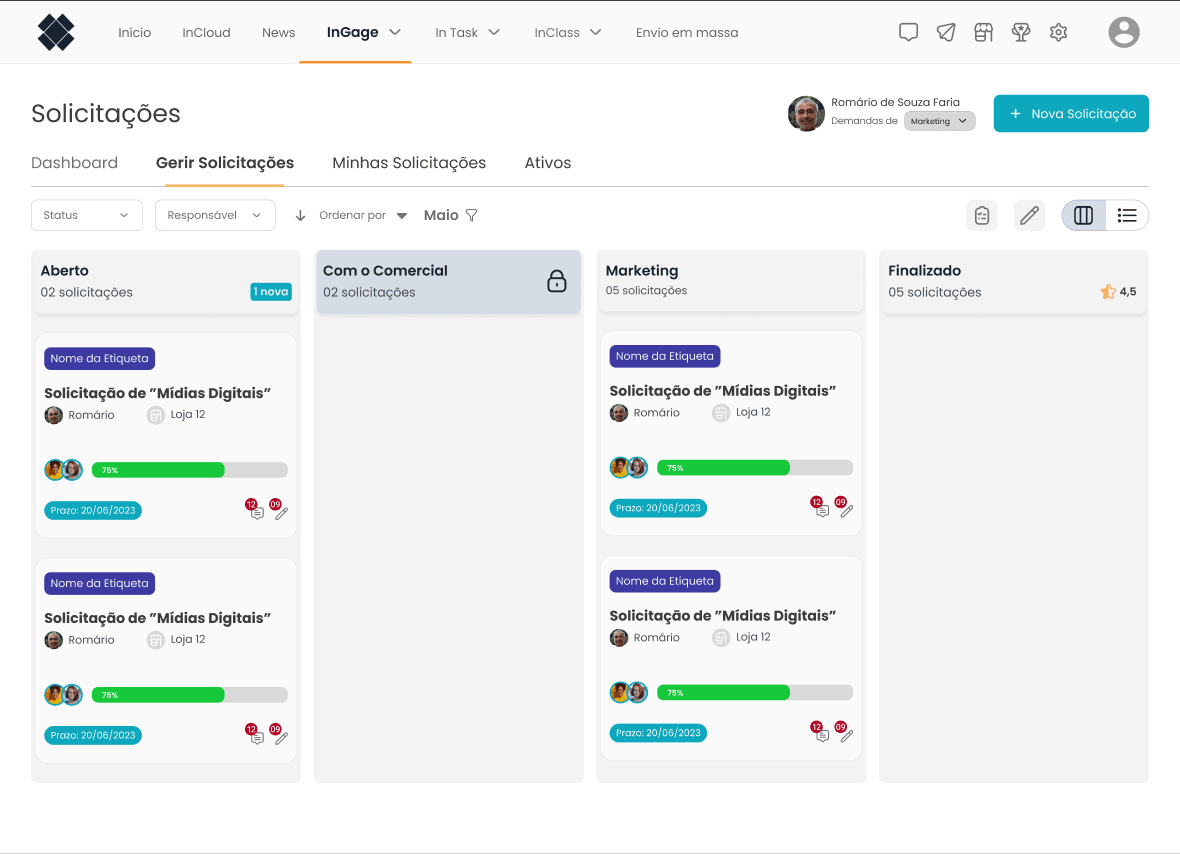This screenshot has height=854, width=1180.
Task: Click Romário de Souza Faria profile photo
Action: pos(806,114)
